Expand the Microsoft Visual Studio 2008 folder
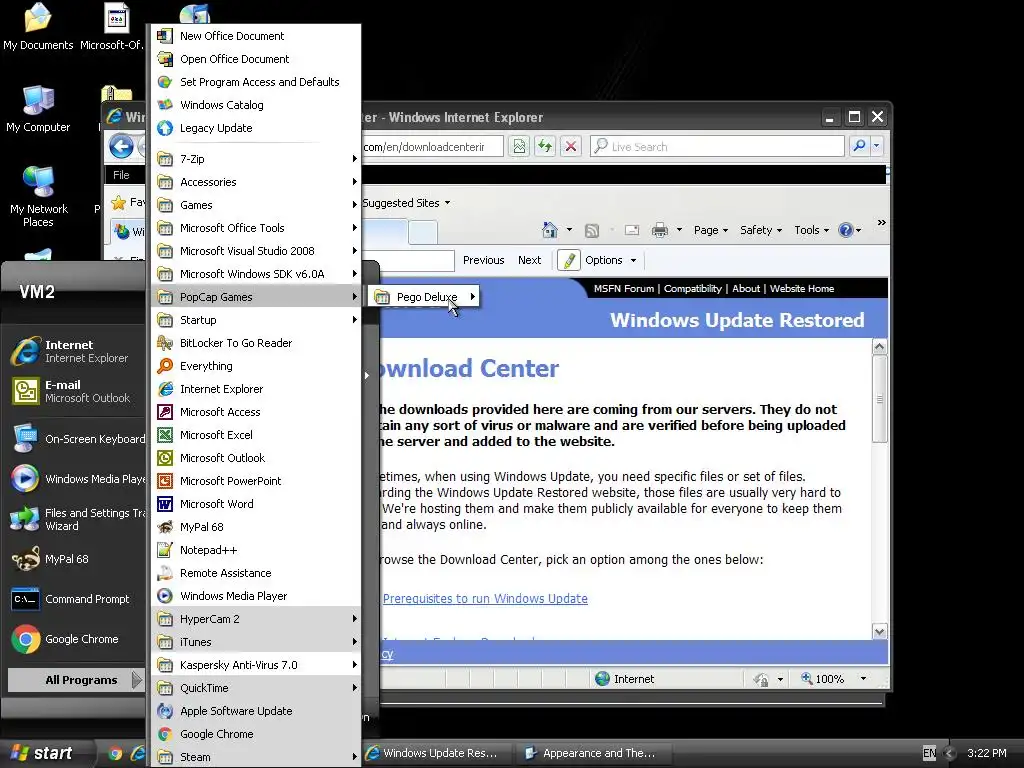The width and height of the screenshot is (1024, 768). click(x=255, y=251)
